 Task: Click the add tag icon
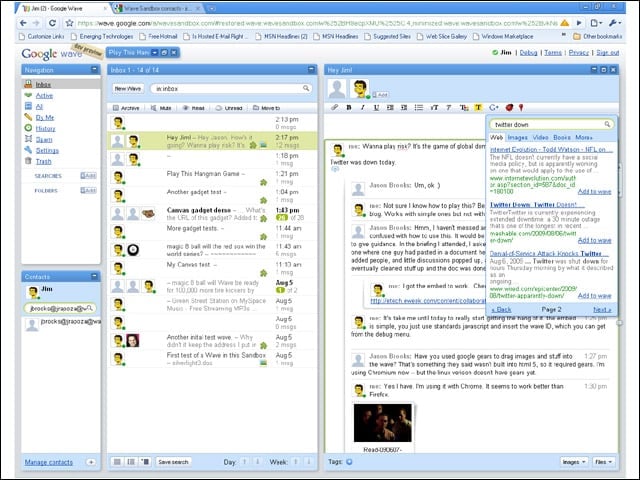pyautogui.click(x=349, y=462)
